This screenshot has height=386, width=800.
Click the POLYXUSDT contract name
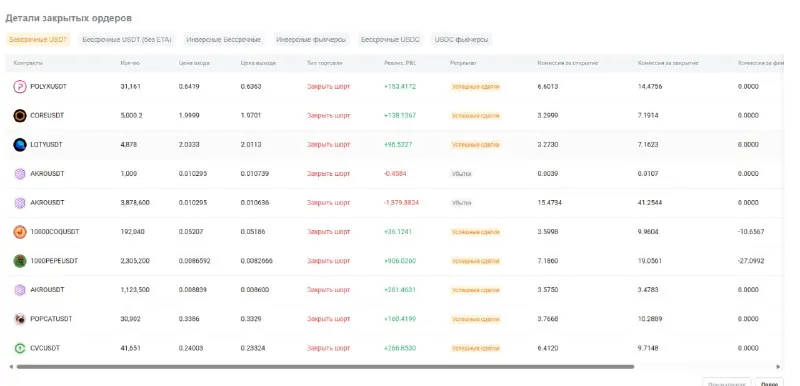coord(48,87)
